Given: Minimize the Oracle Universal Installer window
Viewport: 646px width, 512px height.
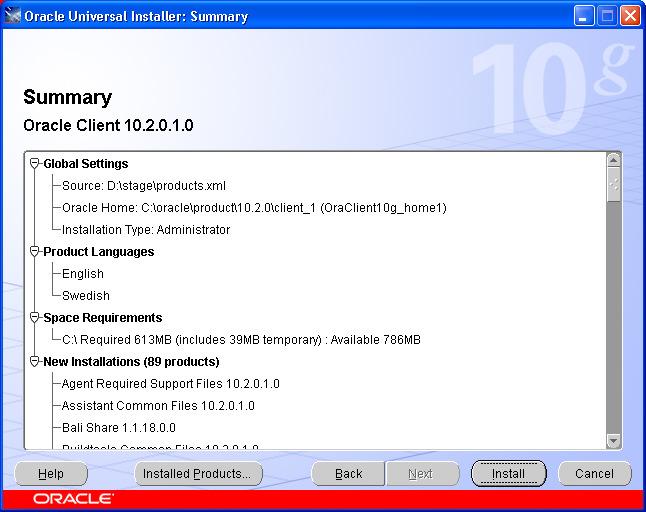Looking at the screenshot, I should [583, 16].
